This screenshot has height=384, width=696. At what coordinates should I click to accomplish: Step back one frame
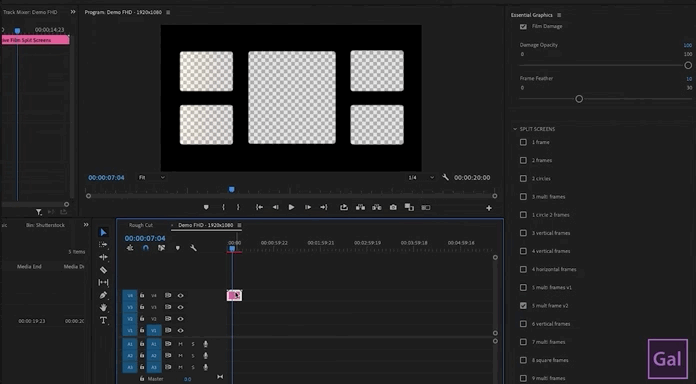tap(276, 207)
